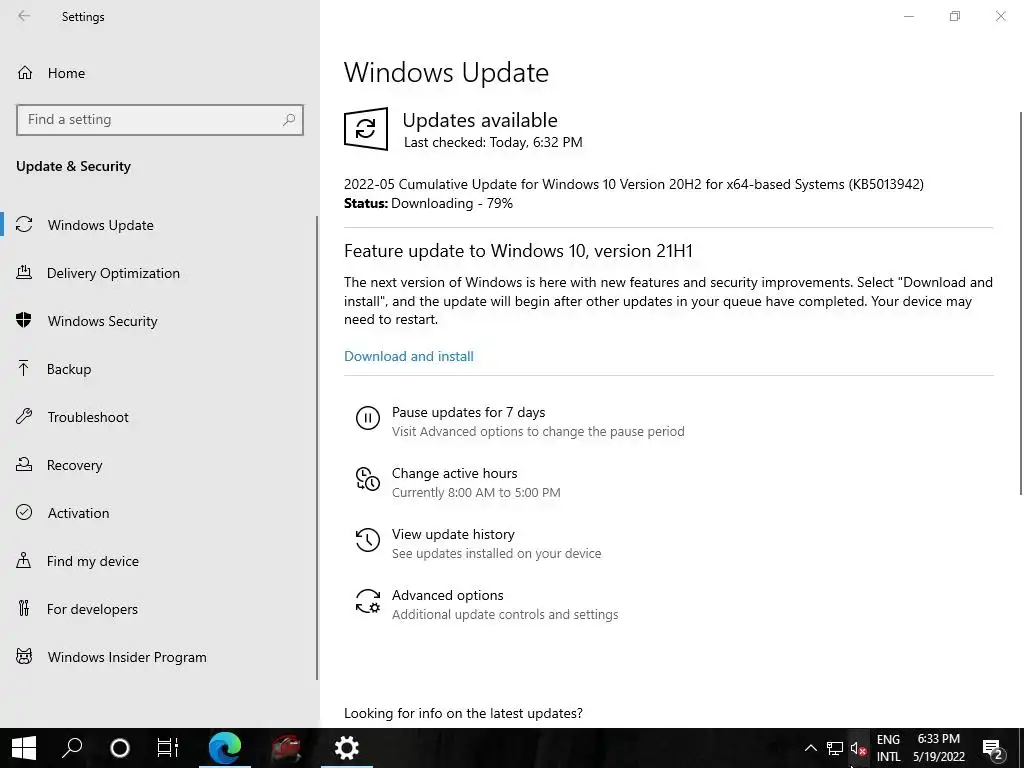
Task: Click the KB5013942 cumulative update title
Action: tap(633, 184)
